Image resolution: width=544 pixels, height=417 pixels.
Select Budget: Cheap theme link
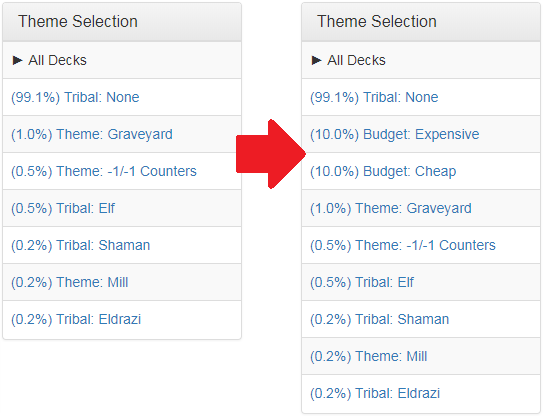383,172
